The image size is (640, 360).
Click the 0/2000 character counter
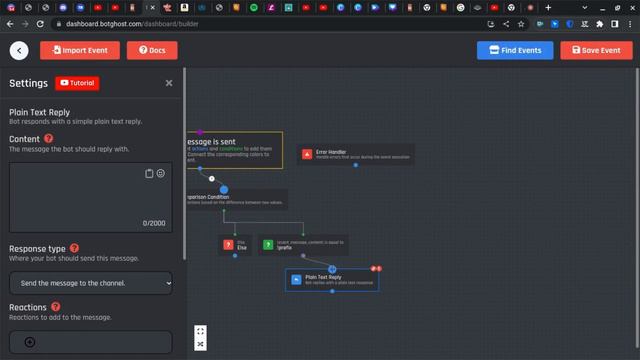click(154, 223)
